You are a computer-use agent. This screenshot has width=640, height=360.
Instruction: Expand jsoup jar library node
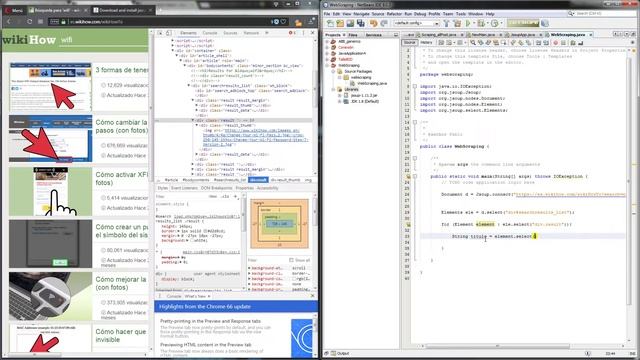click(x=340, y=96)
